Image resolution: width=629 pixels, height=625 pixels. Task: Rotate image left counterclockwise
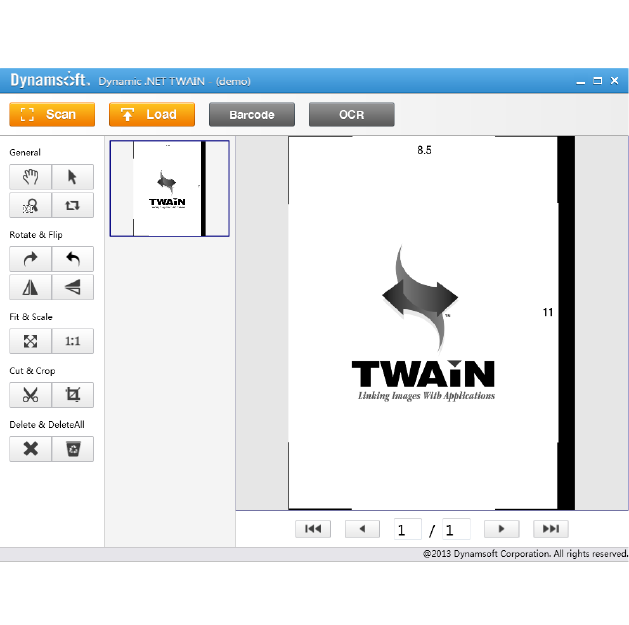pyautogui.click(x=73, y=259)
